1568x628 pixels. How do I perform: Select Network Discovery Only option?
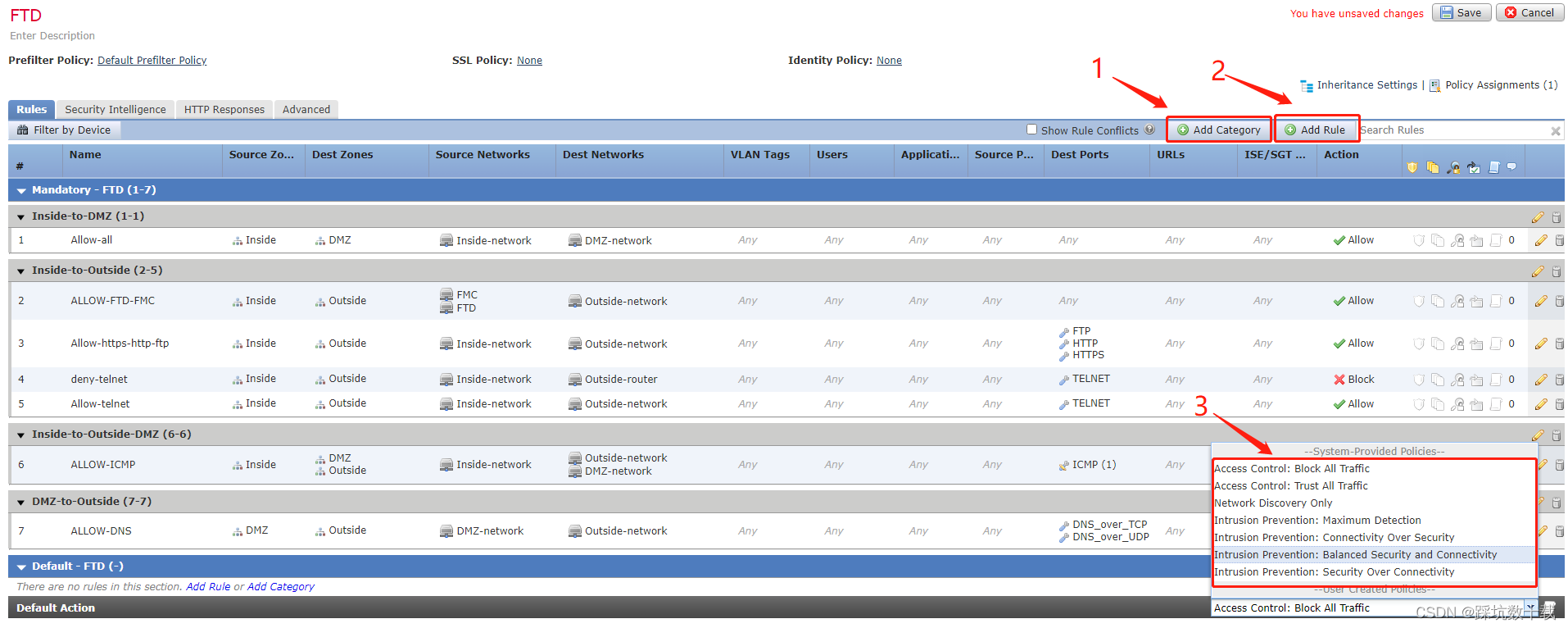pyautogui.click(x=1374, y=503)
